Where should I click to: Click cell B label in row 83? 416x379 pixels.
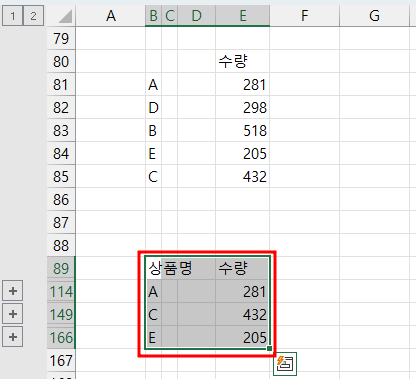154,130
